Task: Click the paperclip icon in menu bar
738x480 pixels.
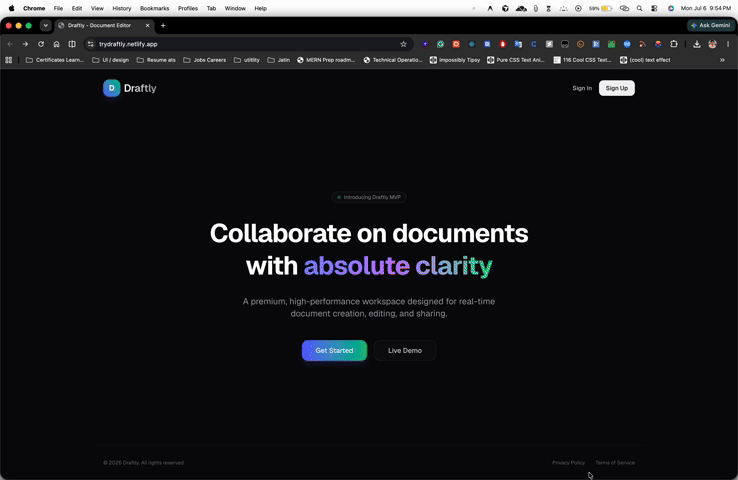Action: pos(536,8)
